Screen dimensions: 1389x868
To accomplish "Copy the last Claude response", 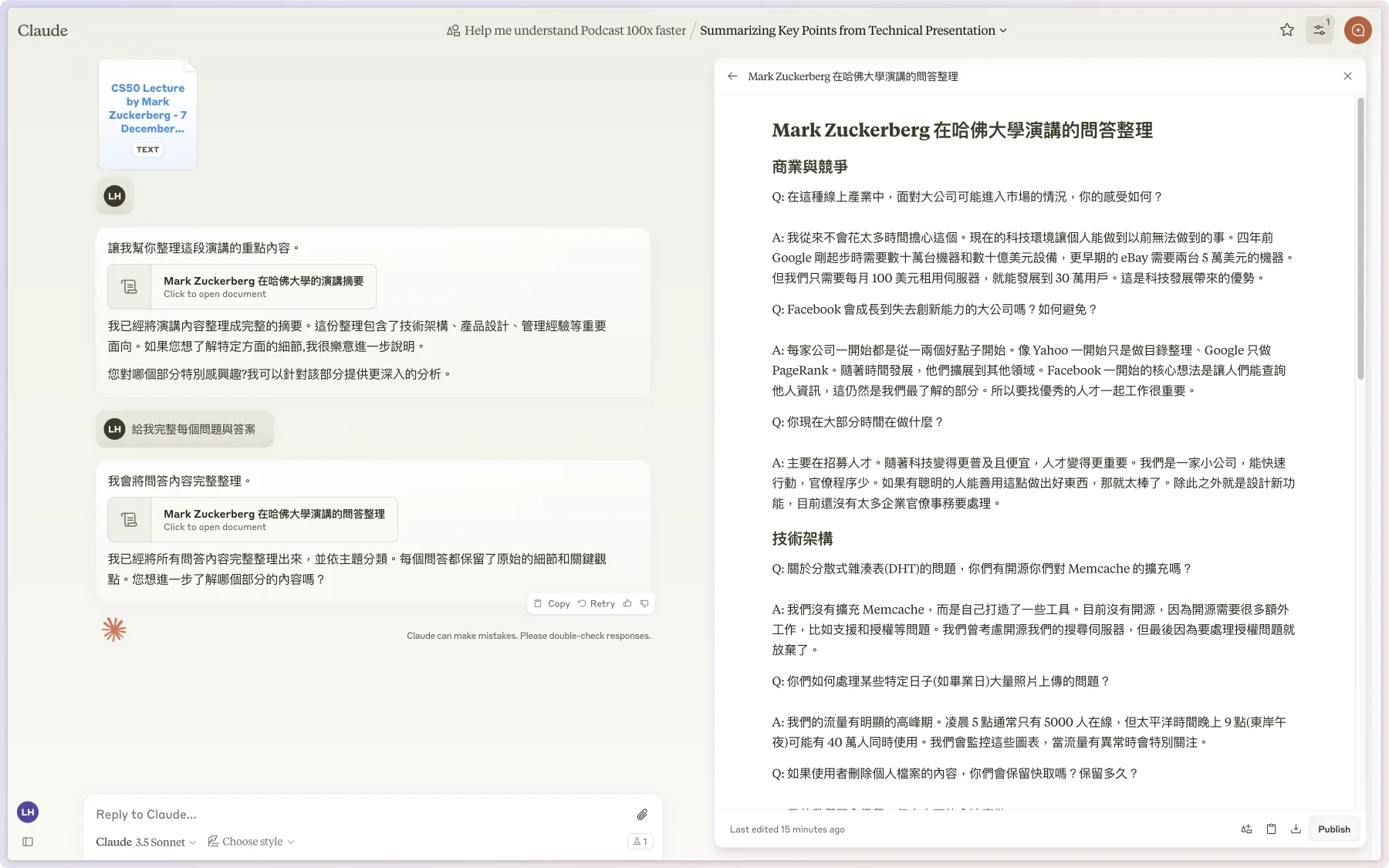I will [552, 603].
